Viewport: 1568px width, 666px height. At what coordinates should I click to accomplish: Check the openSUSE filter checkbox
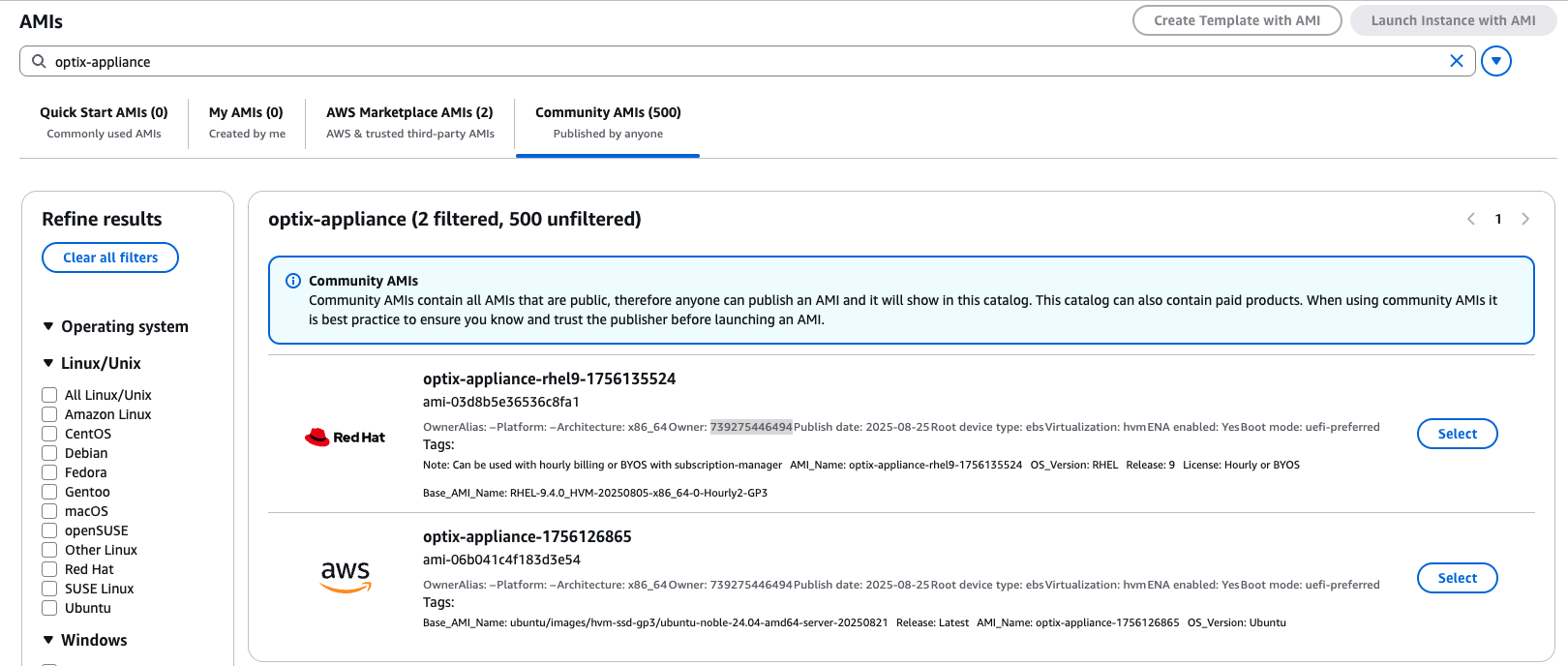coord(49,530)
